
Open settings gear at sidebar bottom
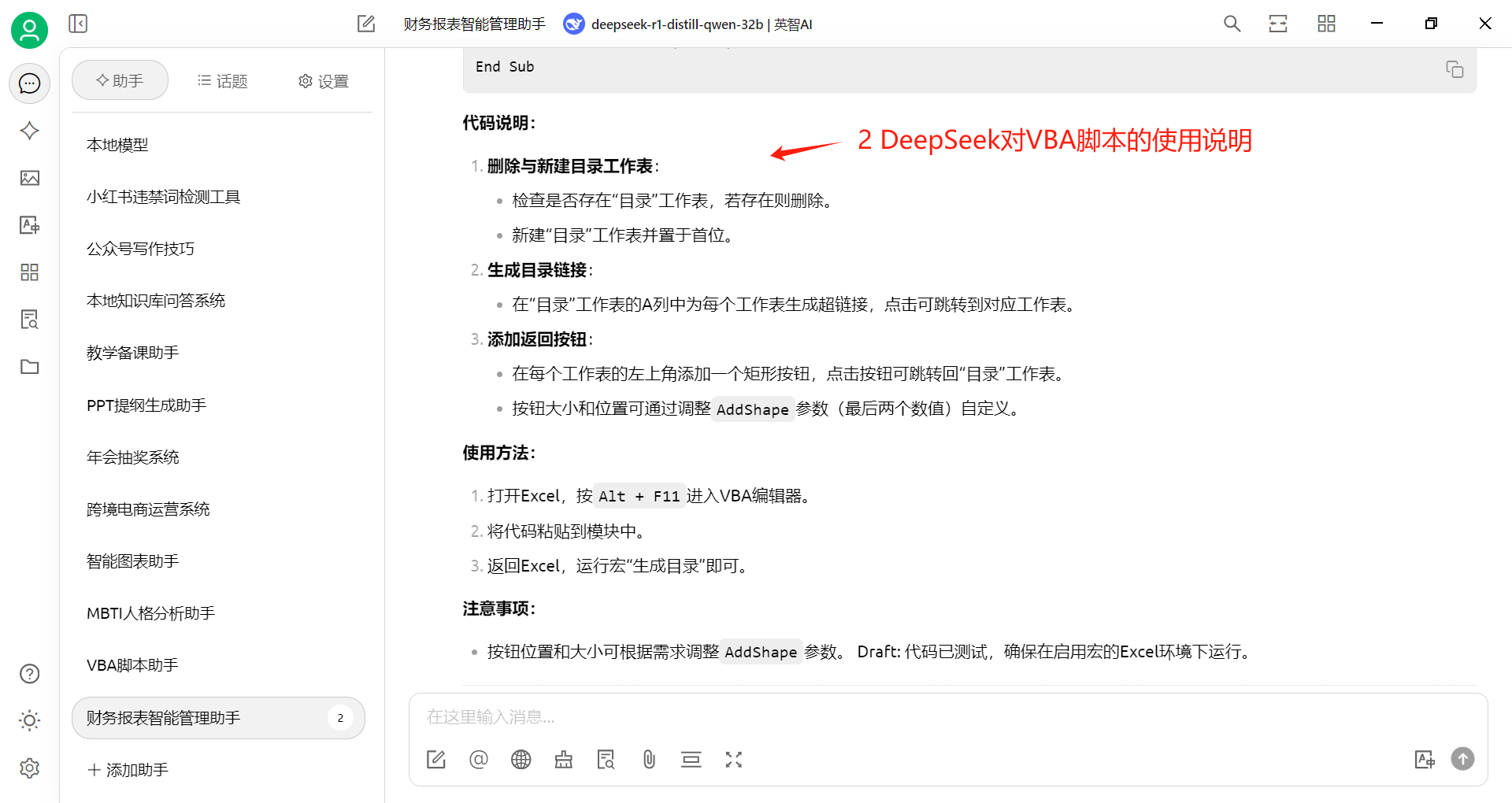click(29, 768)
